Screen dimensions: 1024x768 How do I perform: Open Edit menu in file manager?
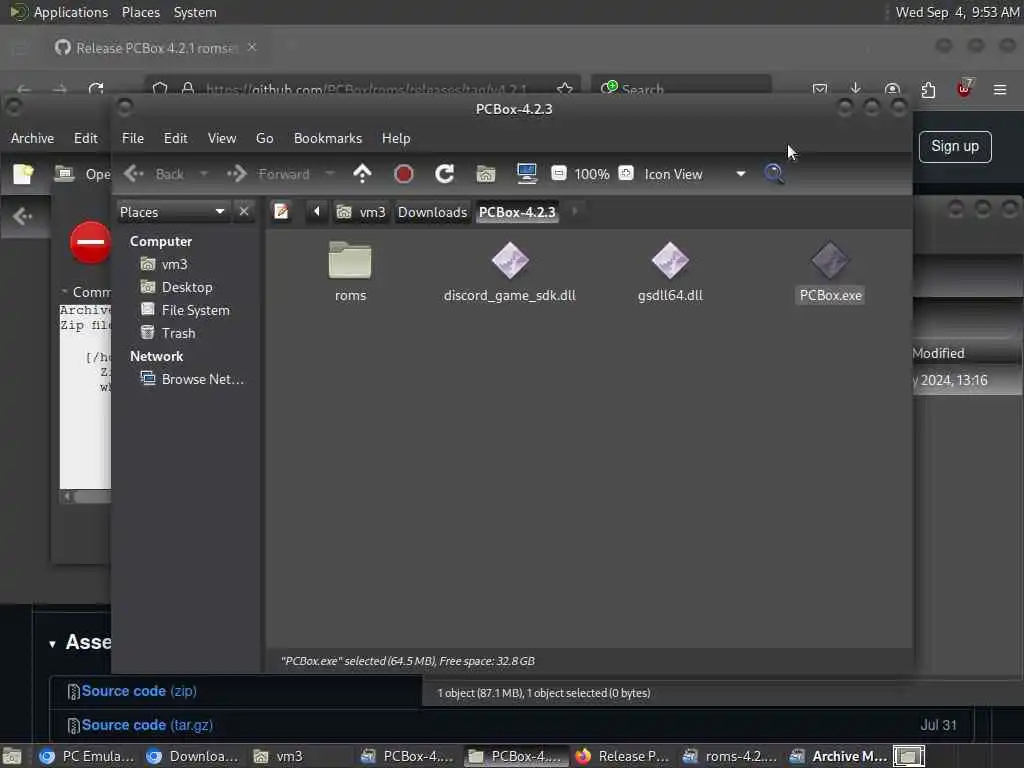pyautogui.click(x=175, y=138)
